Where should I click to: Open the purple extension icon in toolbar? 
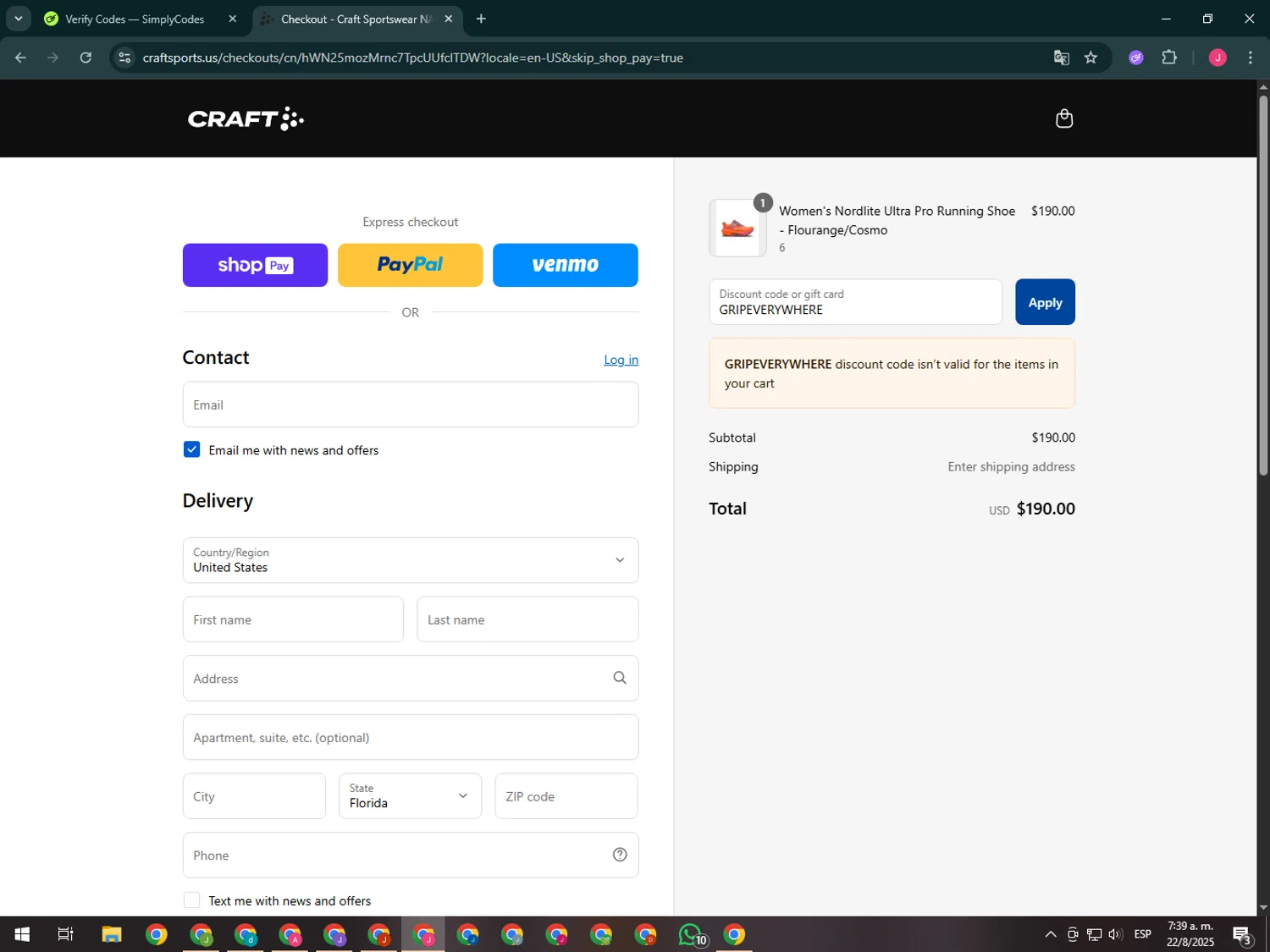pyautogui.click(x=1136, y=58)
